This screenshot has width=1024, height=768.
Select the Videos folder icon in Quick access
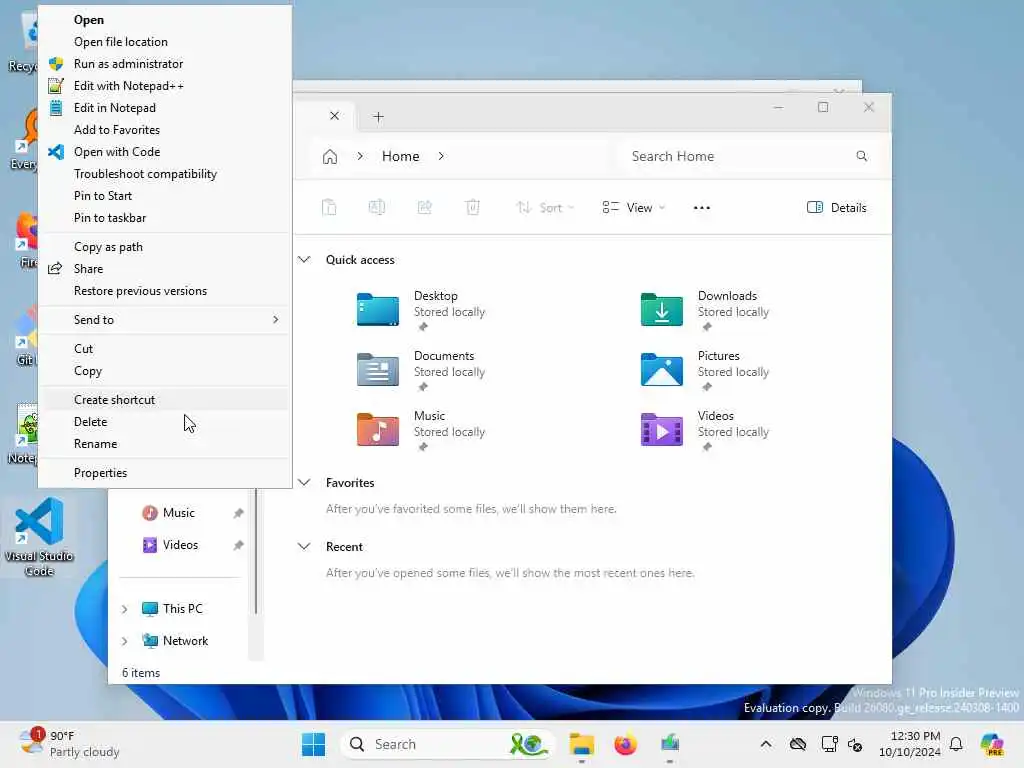click(662, 430)
